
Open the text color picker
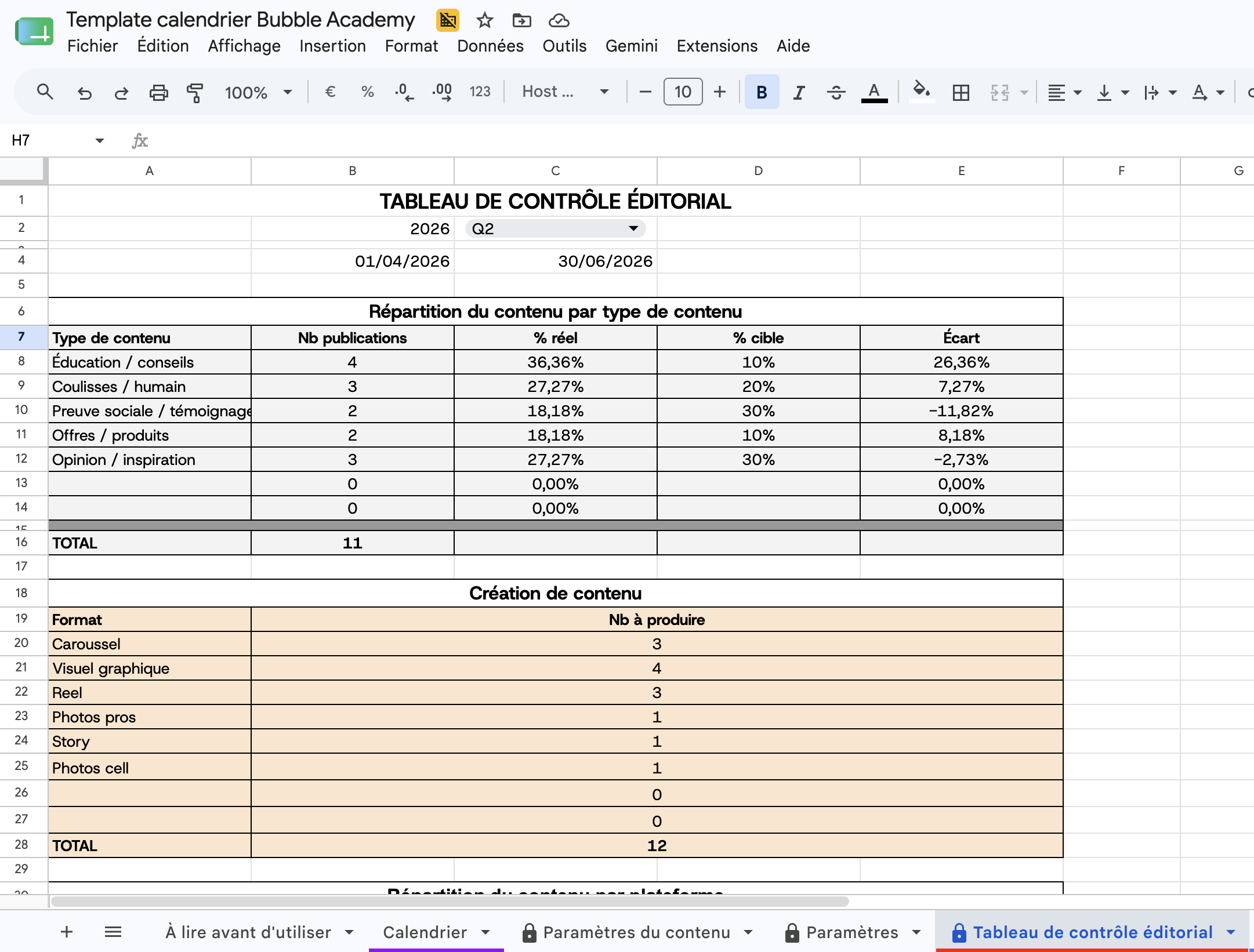coord(874,92)
